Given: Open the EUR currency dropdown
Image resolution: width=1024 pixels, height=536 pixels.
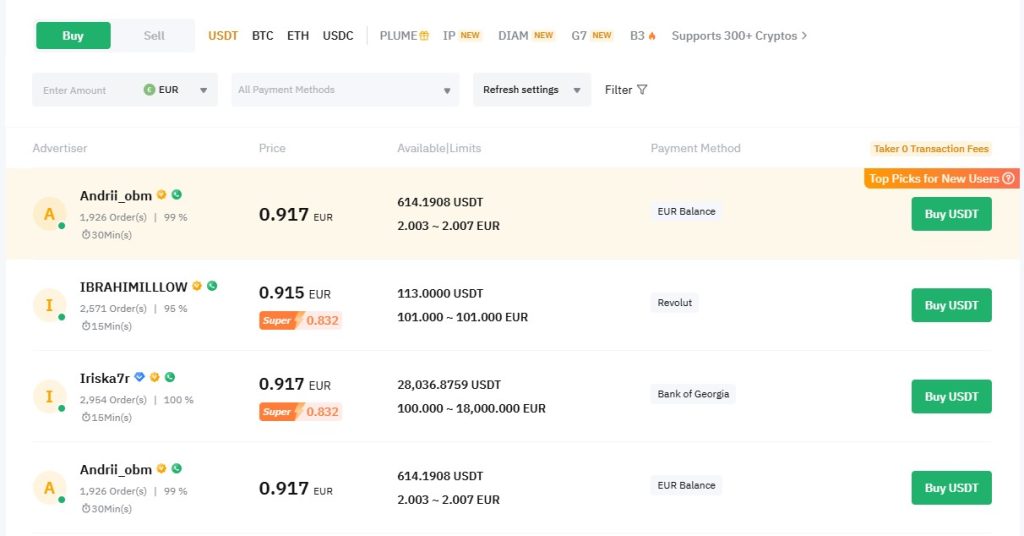Looking at the screenshot, I should (x=175, y=90).
